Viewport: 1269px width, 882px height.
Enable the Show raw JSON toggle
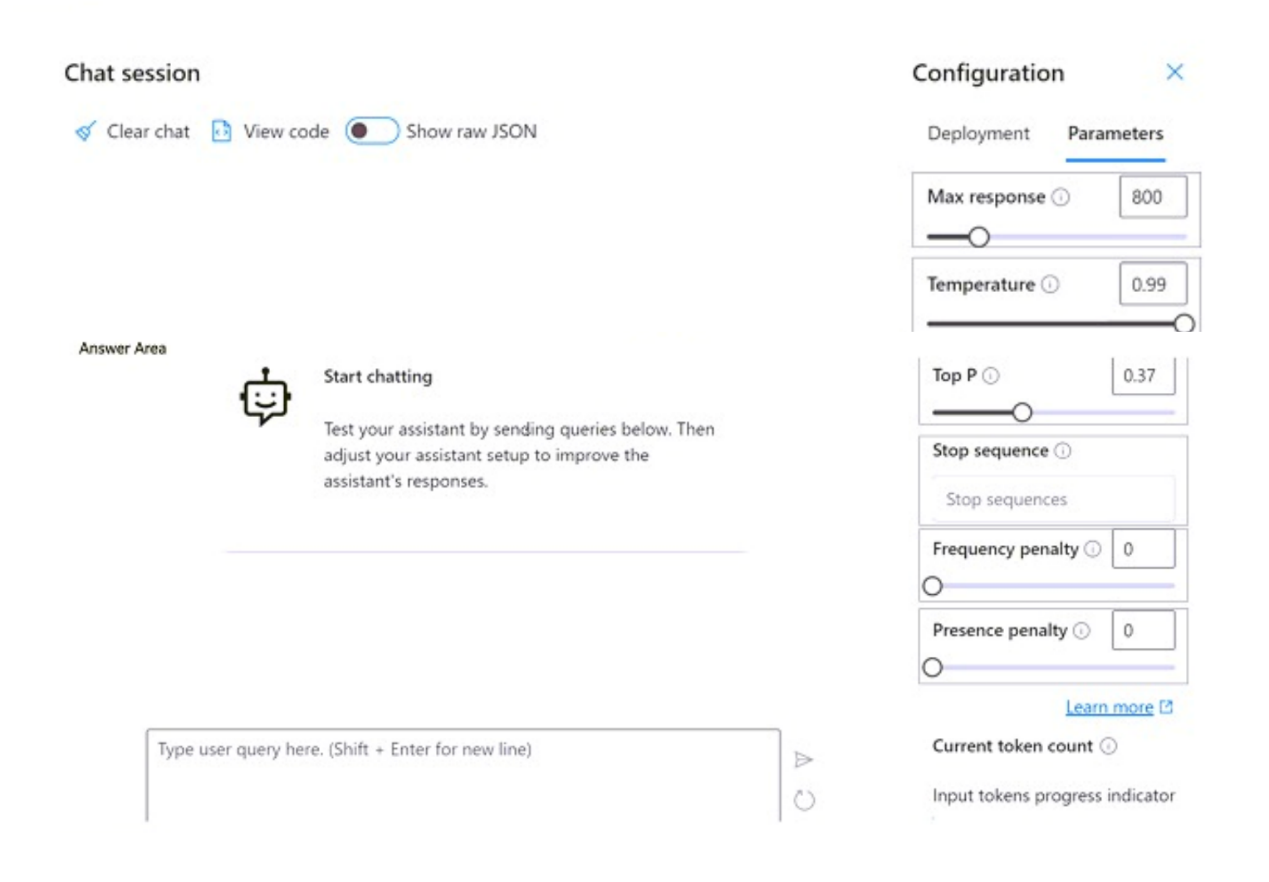pyautogui.click(x=372, y=131)
